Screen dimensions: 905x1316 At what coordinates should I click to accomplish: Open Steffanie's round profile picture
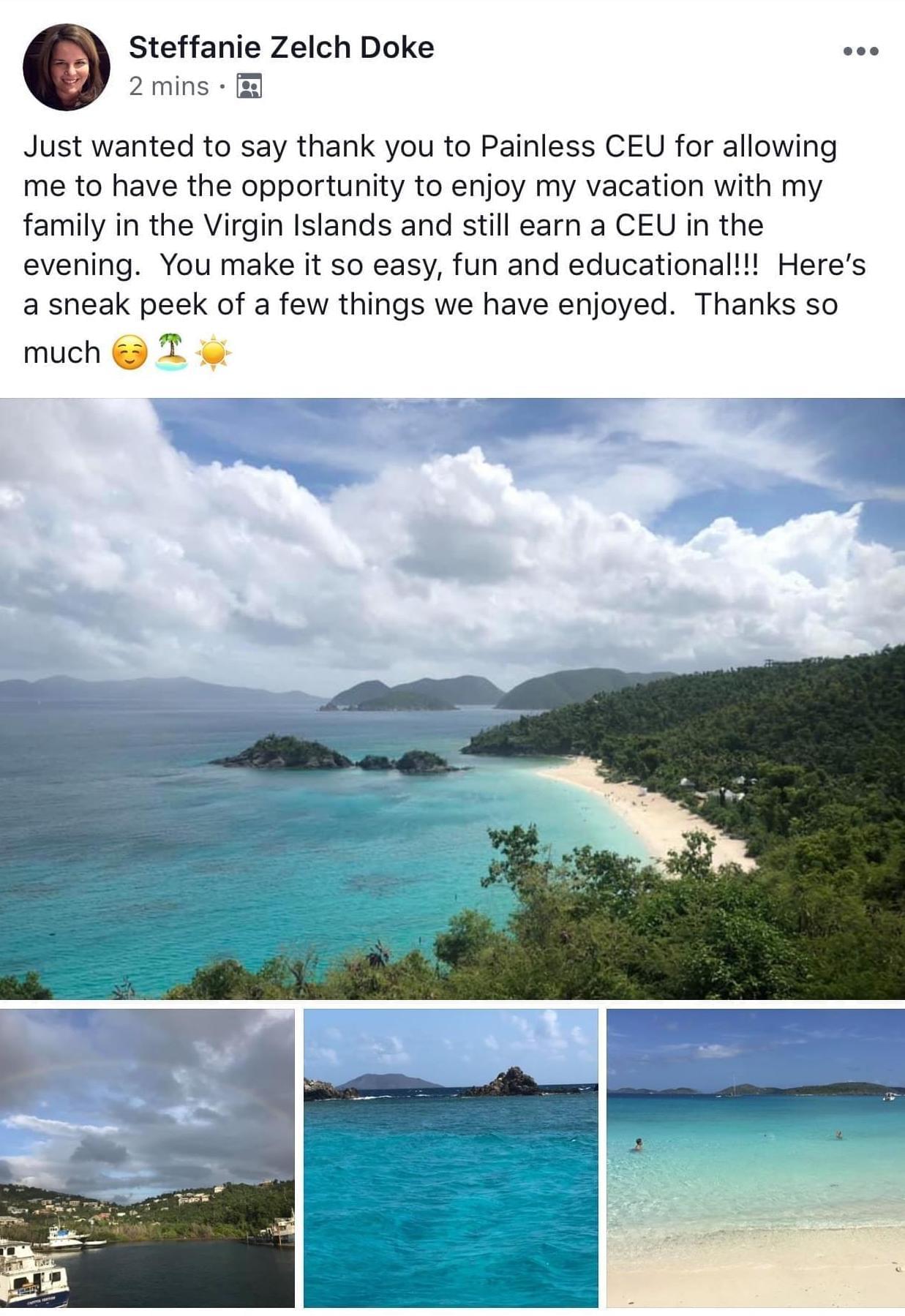[67, 67]
